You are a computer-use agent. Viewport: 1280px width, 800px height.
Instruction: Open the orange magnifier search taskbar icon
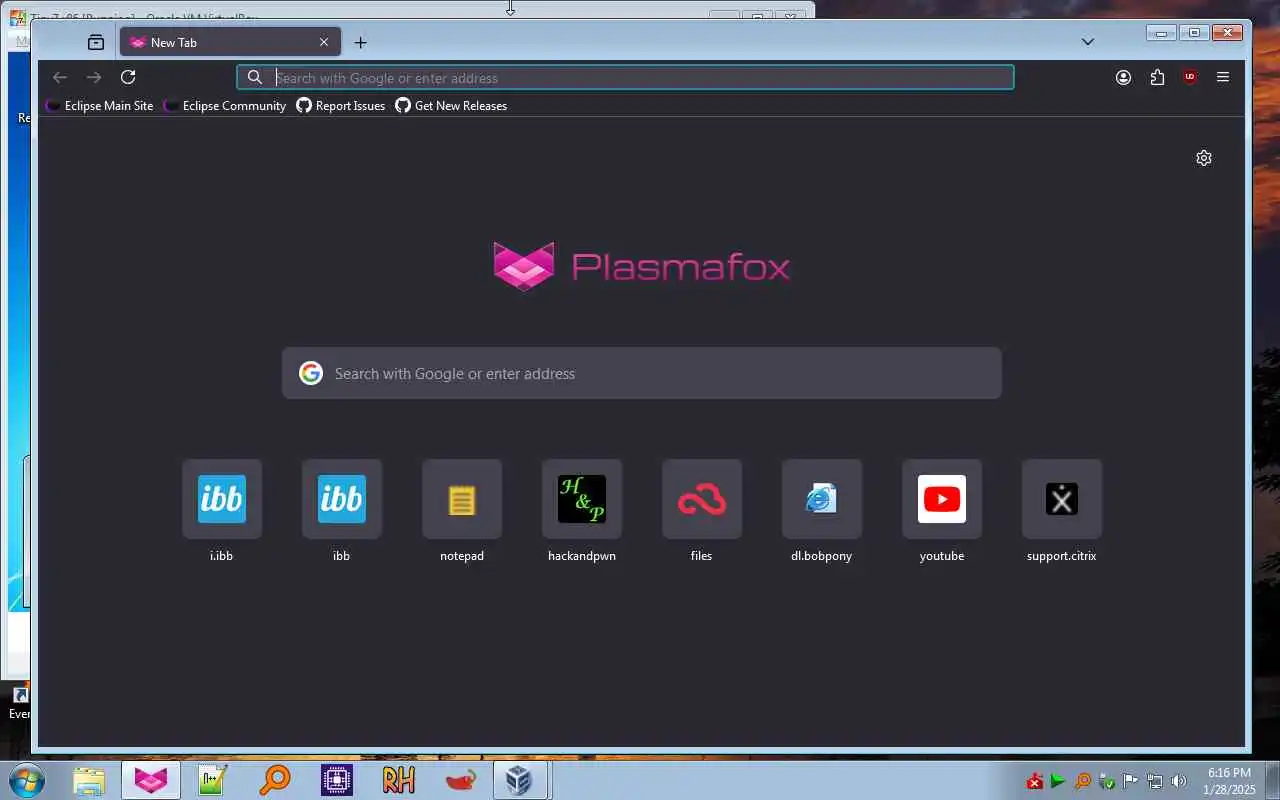[x=274, y=780]
